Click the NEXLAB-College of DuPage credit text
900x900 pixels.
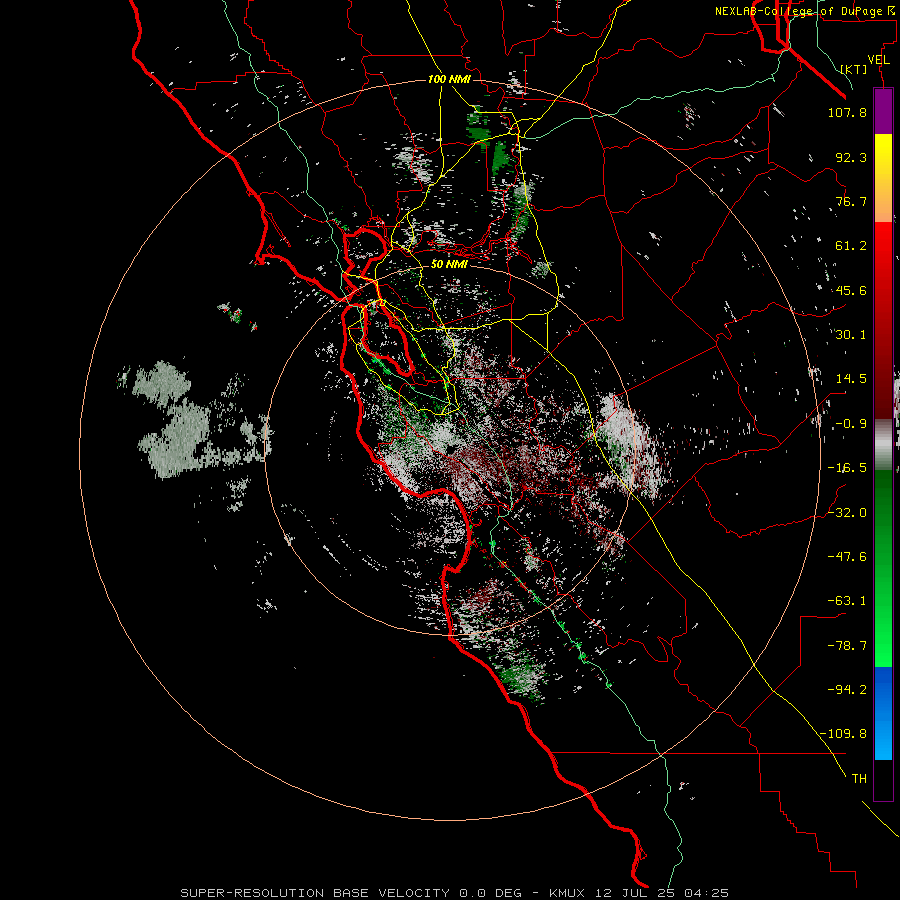(805, 11)
